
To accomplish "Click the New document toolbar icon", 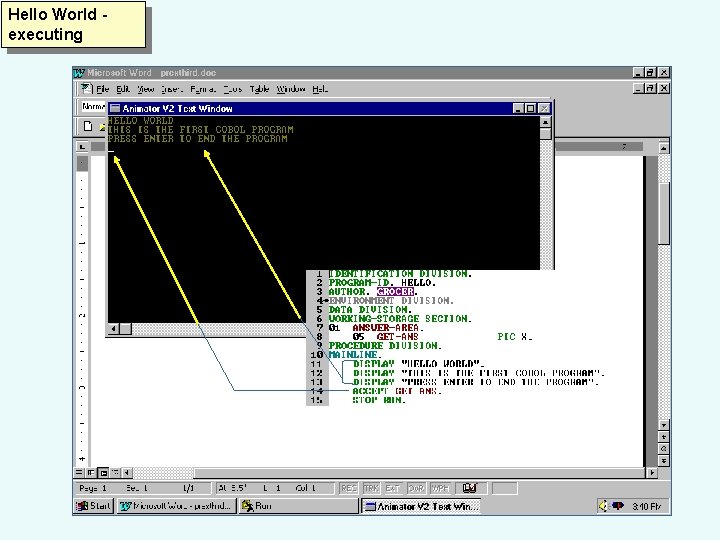I will point(88,125).
